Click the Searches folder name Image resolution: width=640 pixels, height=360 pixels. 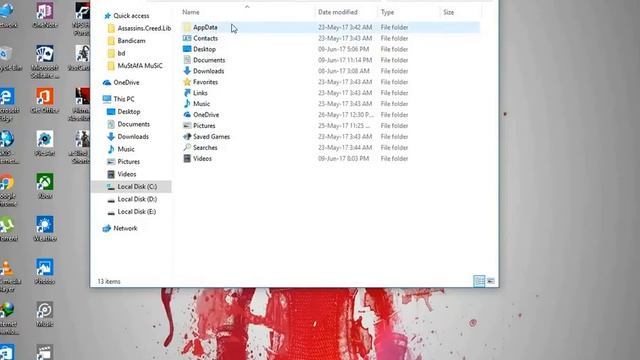[205, 148]
